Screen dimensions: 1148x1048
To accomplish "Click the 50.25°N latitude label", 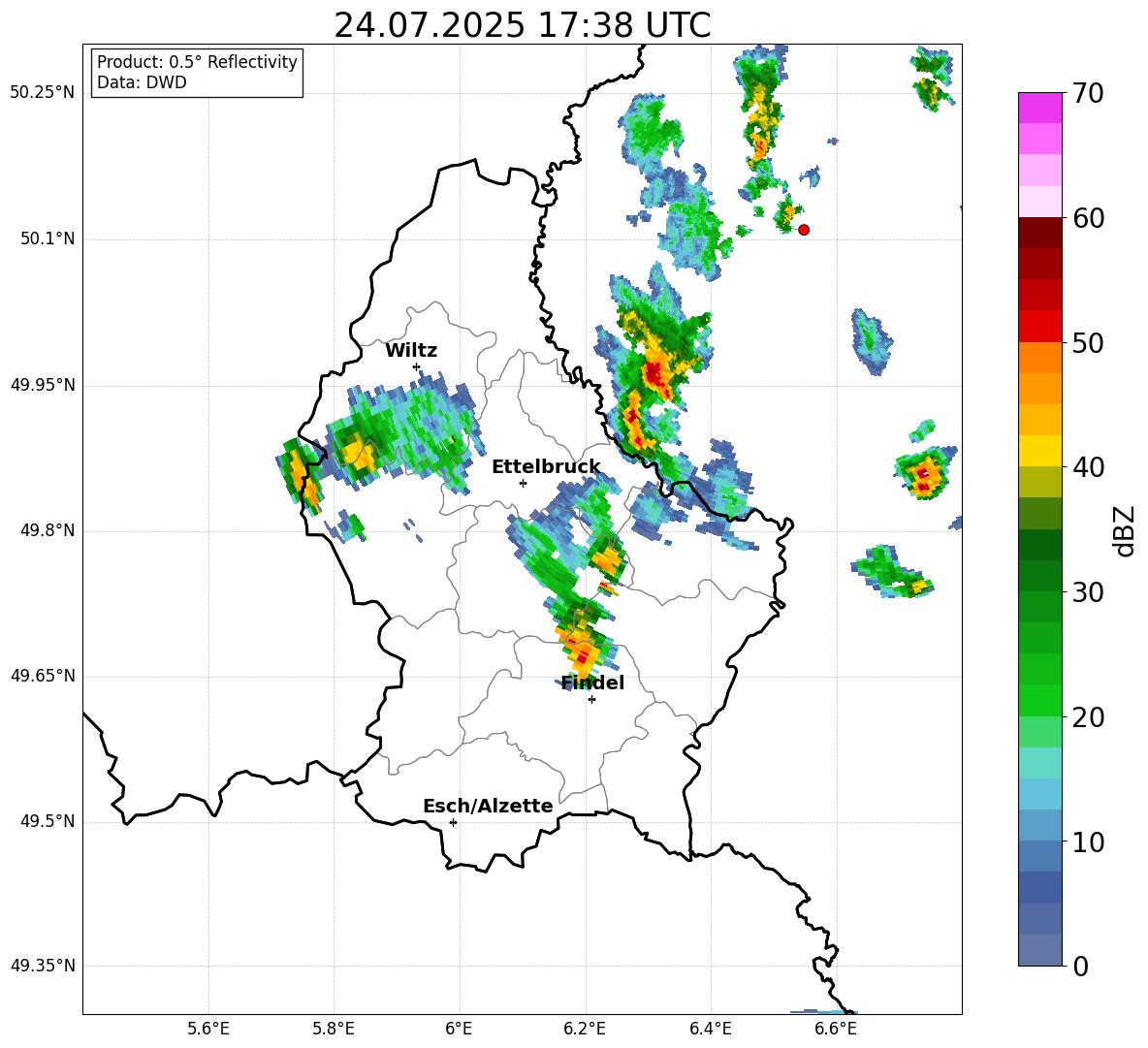I will (x=43, y=93).
